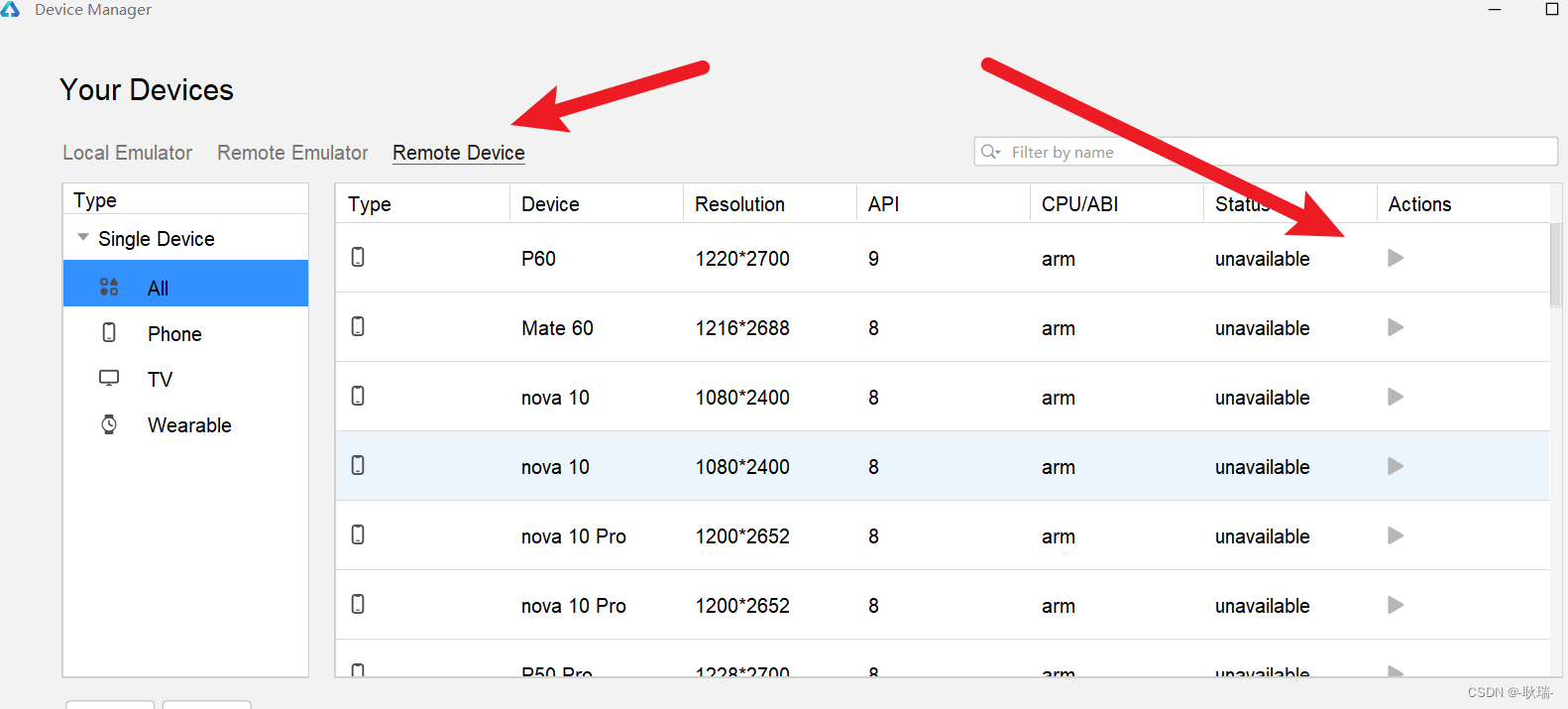Collapse the Single Device tree node
The height and width of the screenshot is (709, 1568).
pos(83,238)
